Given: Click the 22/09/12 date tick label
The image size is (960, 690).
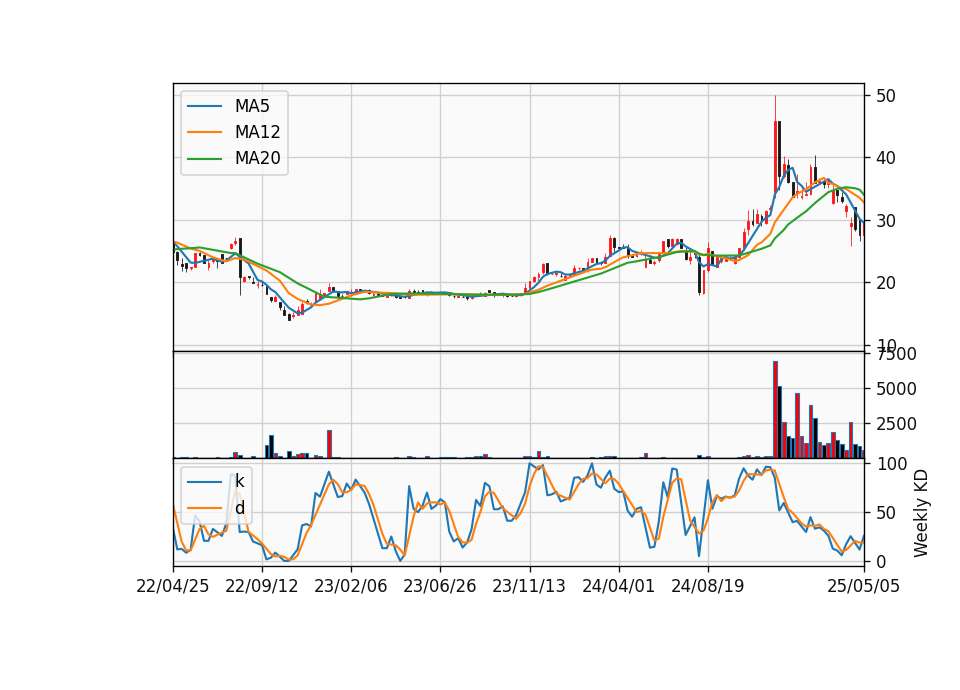Looking at the screenshot, I should point(262,586).
